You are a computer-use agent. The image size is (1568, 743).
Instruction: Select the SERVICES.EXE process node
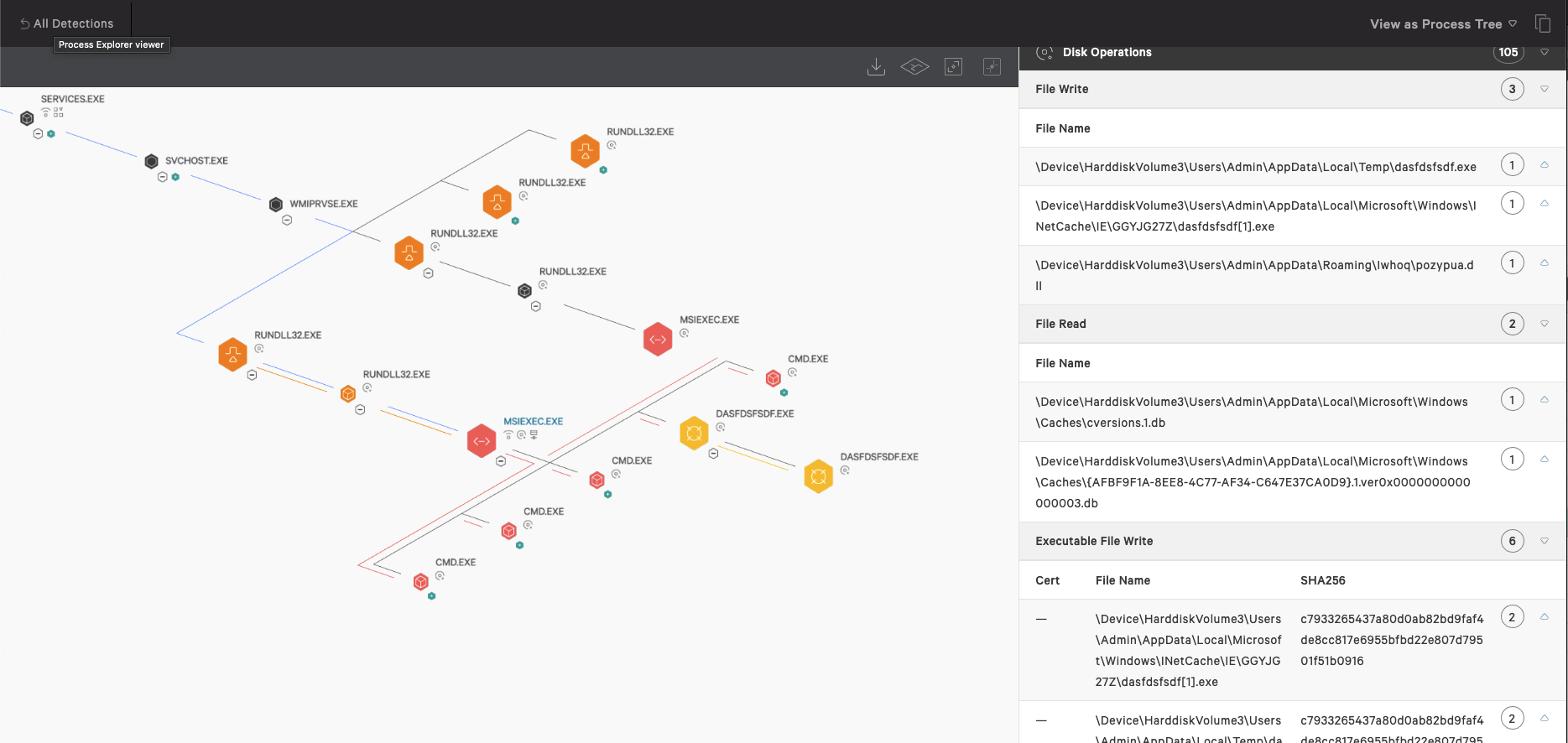27,118
